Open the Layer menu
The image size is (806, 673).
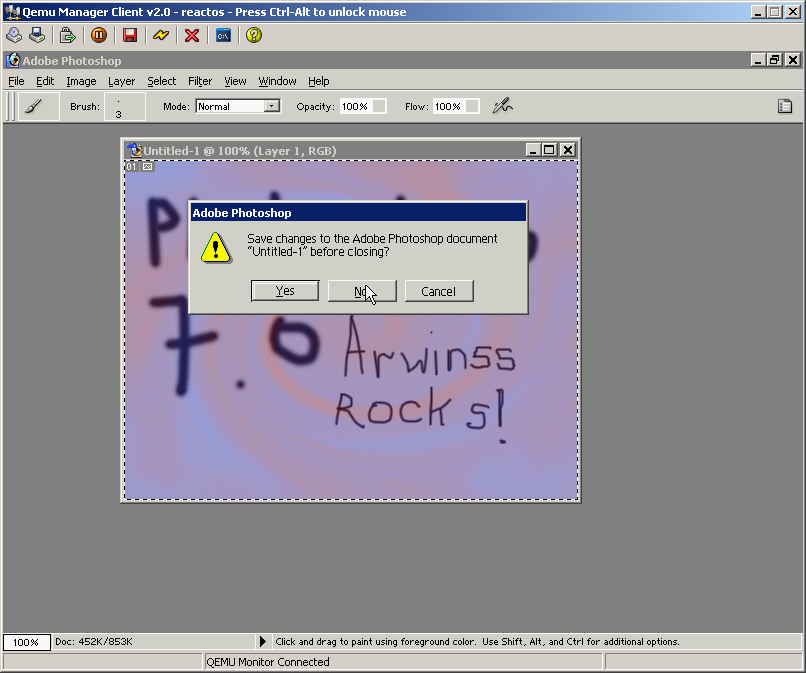click(x=121, y=81)
